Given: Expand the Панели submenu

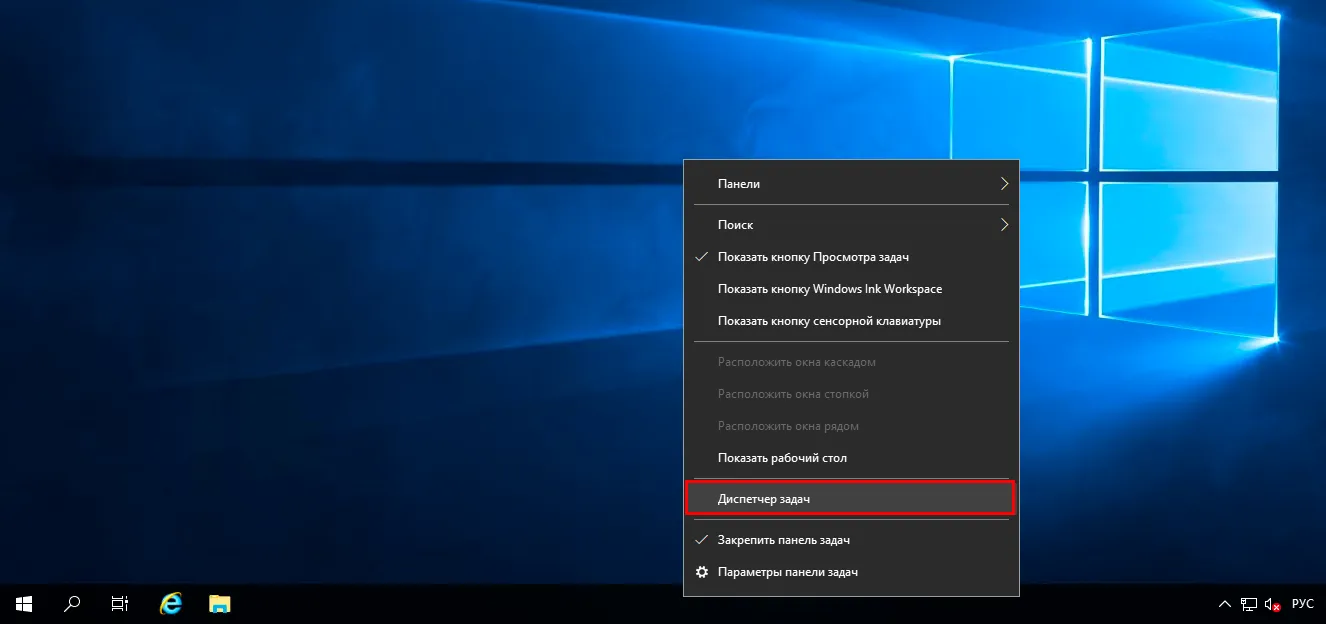Looking at the screenshot, I should click(850, 184).
